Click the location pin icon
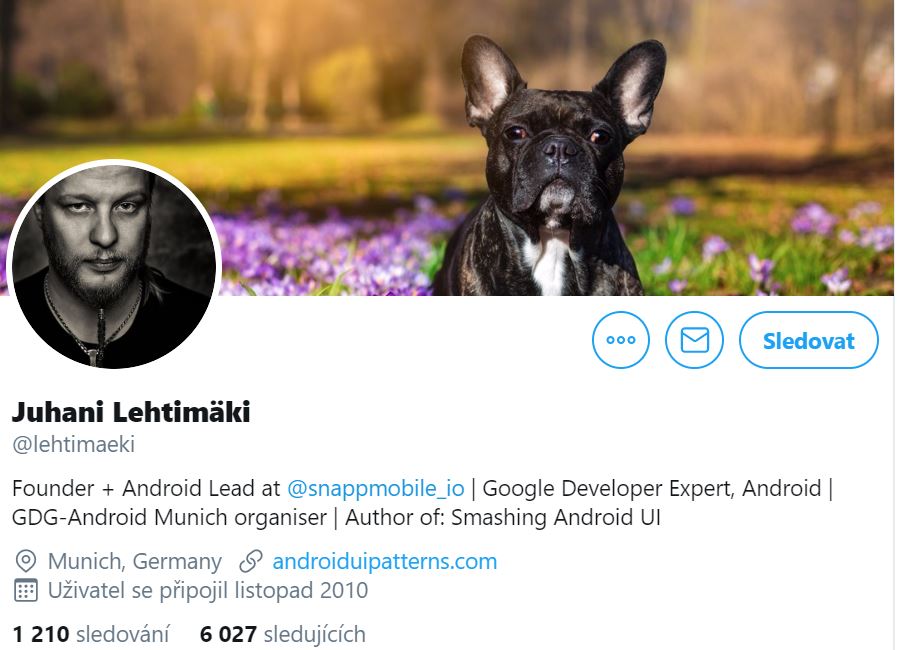Viewport: 905px width, 650px height. tap(25, 561)
